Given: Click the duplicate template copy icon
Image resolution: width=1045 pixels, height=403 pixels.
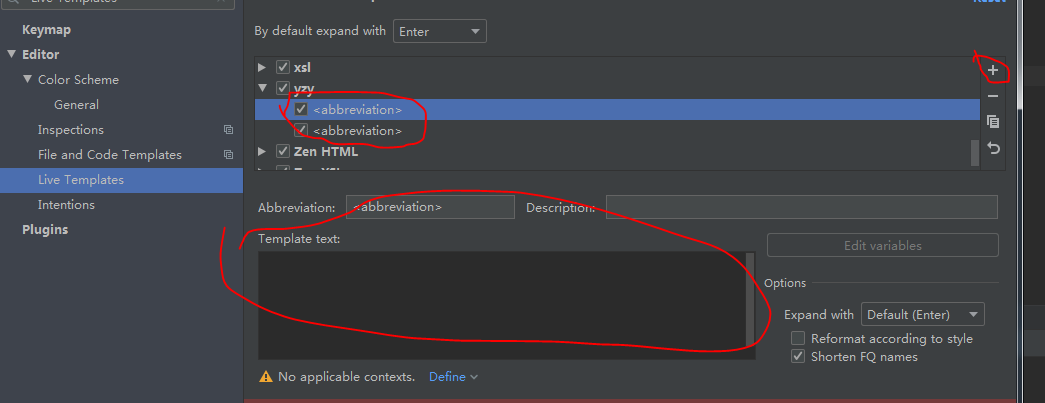Looking at the screenshot, I should (x=993, y=122).
